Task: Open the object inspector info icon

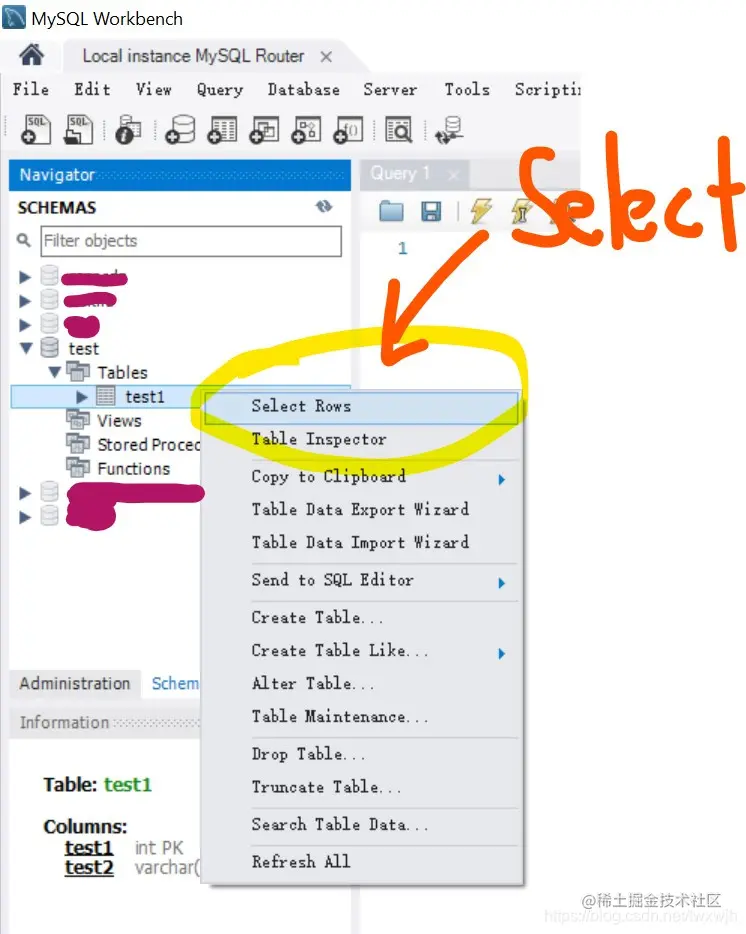Action: [x=128, y=129]
